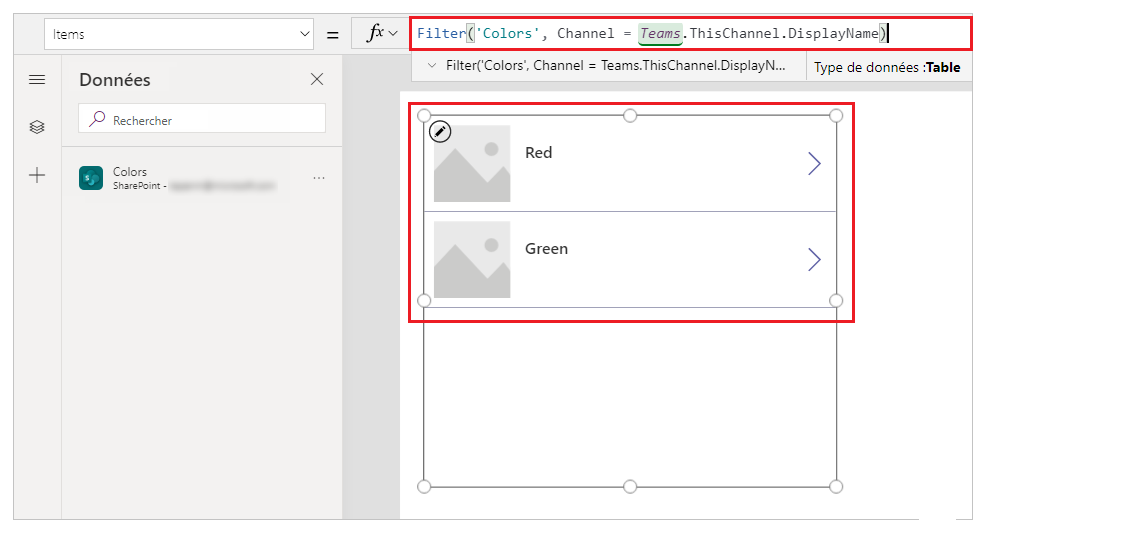Select the Colors data source name
The height and width of the screenshot is (533, 1130).
[130, 171]
